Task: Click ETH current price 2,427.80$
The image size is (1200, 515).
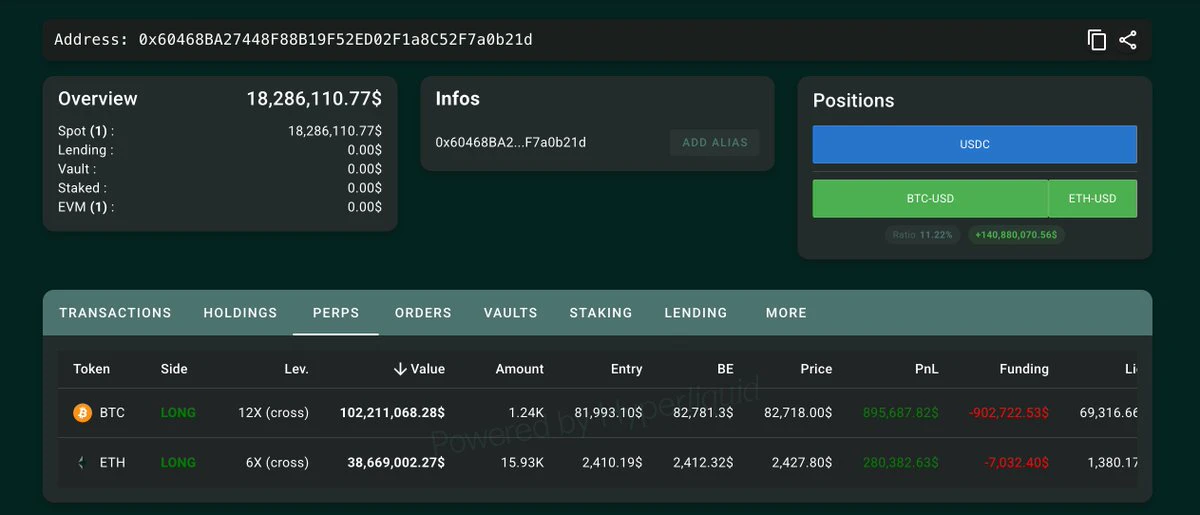Action: pyautogui.click(x=802, y=462)
